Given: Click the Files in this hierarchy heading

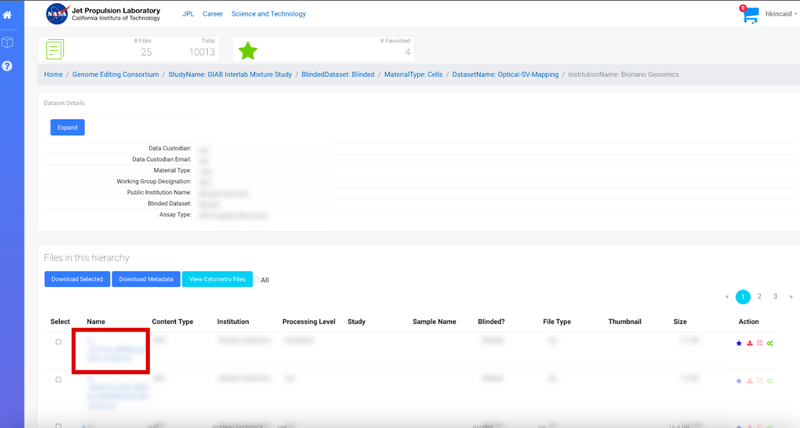Looking at the screenshot, I should pyautogui.click(x=86, y=258).
